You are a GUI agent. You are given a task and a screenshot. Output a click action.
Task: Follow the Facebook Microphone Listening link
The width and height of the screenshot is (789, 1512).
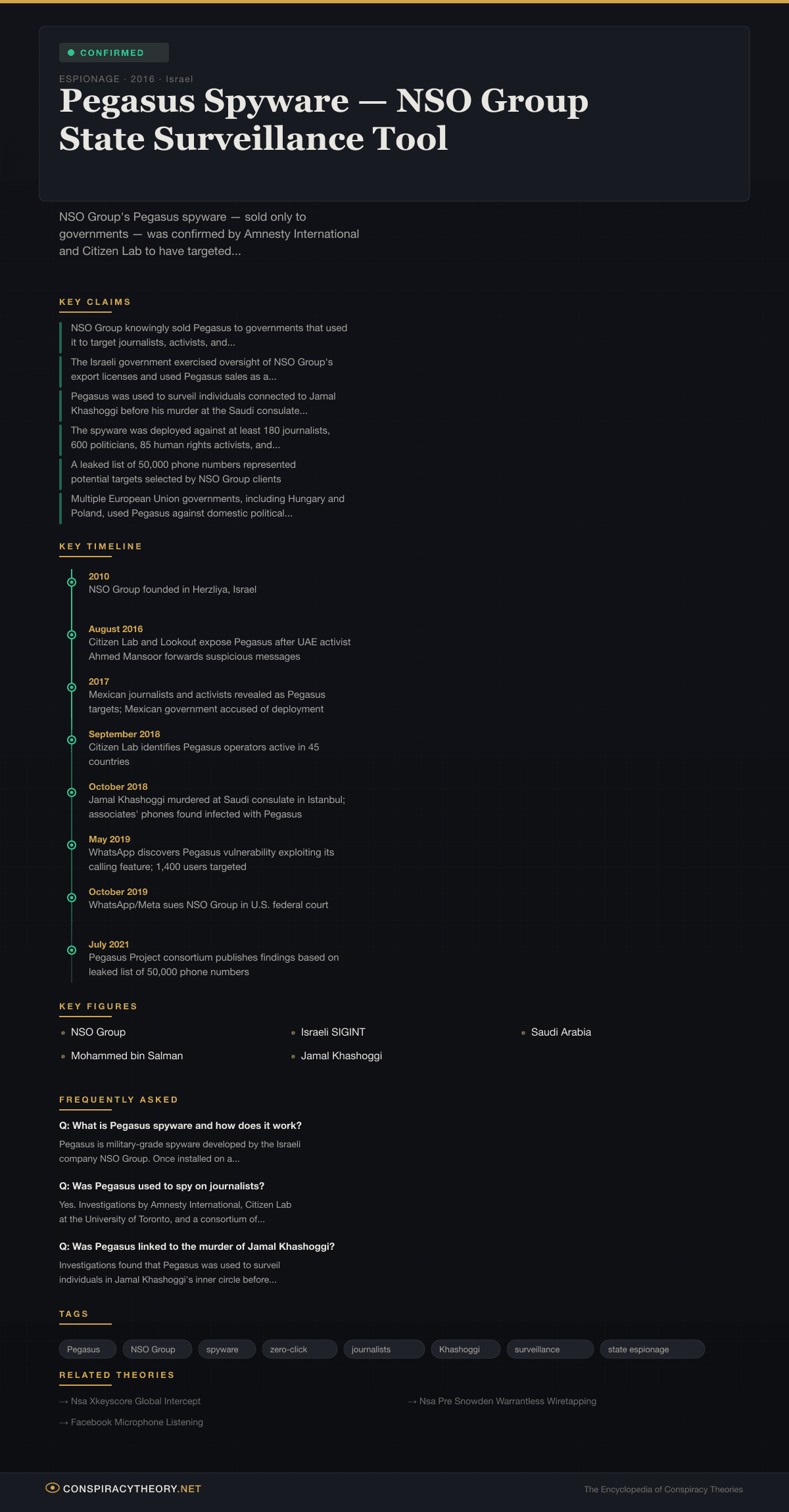(x=137, y=1422)
